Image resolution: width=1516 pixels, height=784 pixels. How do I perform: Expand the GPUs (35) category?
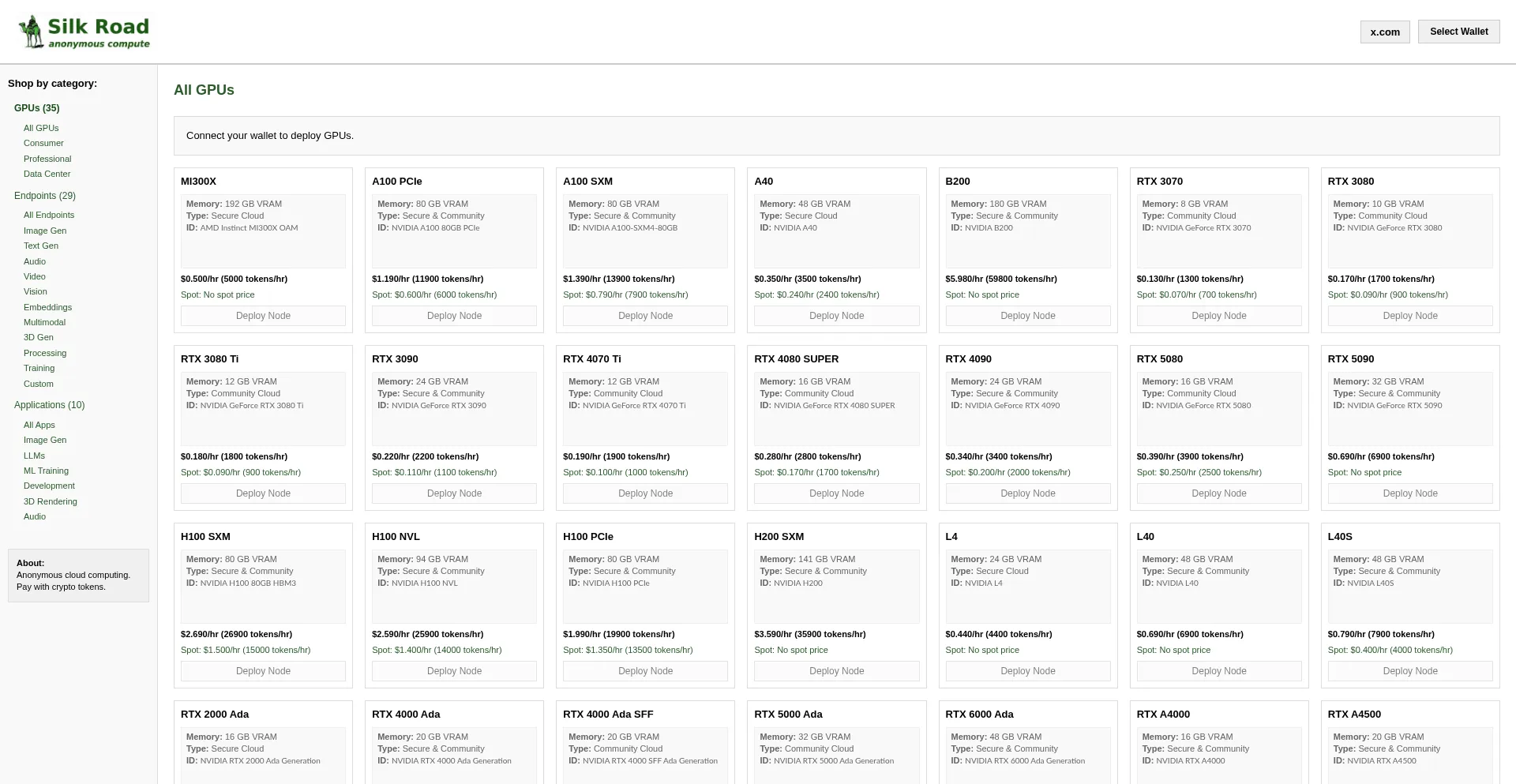tap(36, 108)
